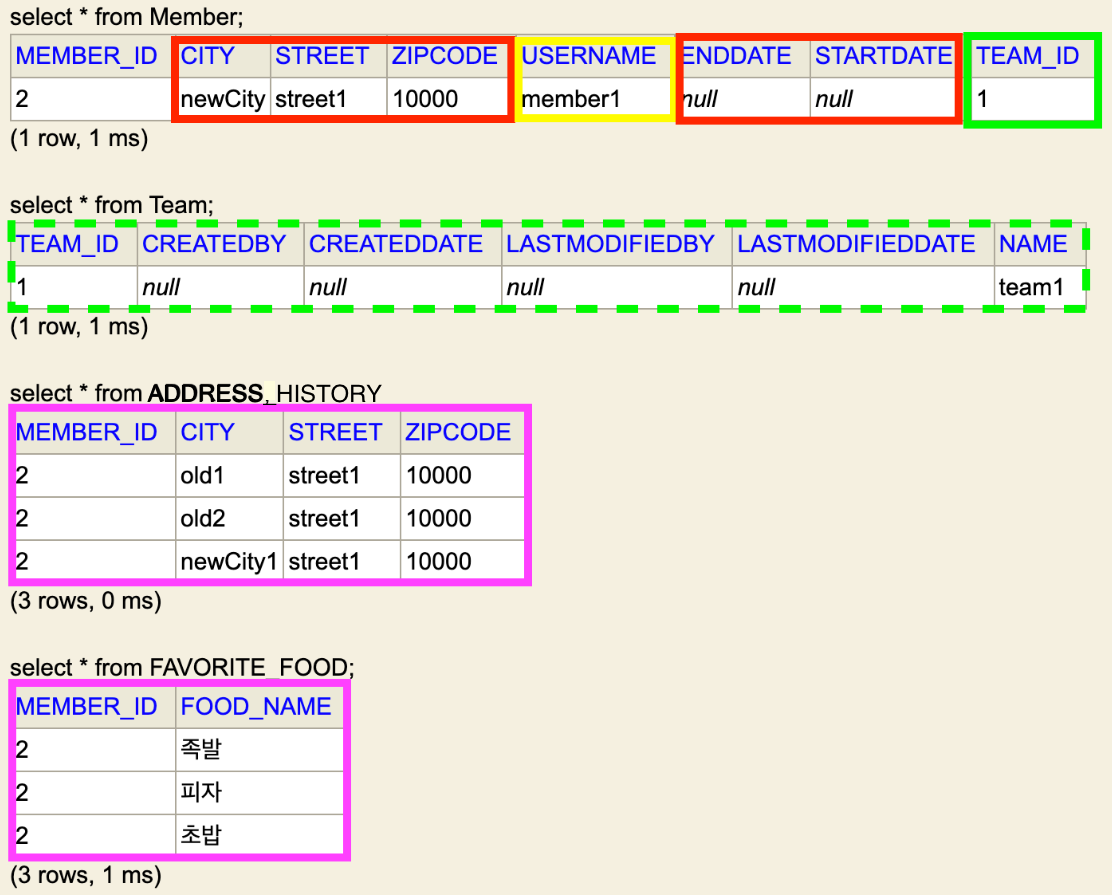
Task: Select ZIPCODE header in Member table
Action: point(445,55)
